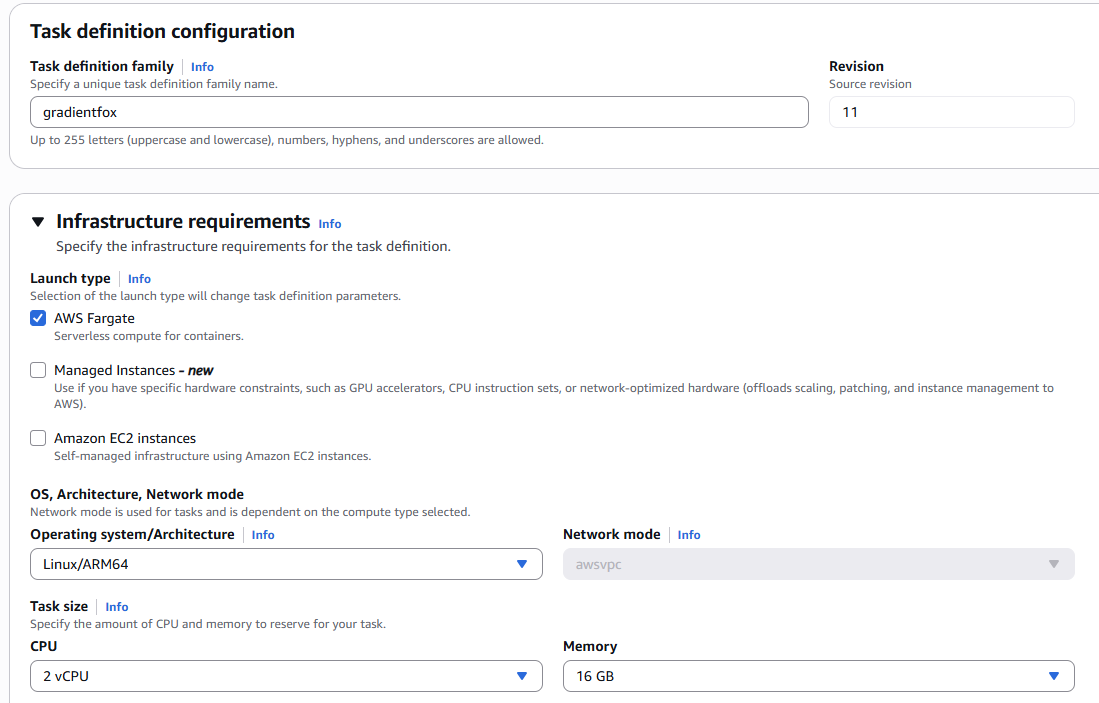
Task: Check the Amazon EC2 instances option
Action: click(38, 438)
